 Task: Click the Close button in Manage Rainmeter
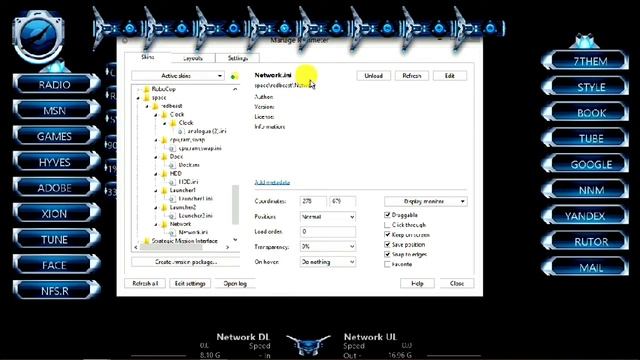click(457, 283)
